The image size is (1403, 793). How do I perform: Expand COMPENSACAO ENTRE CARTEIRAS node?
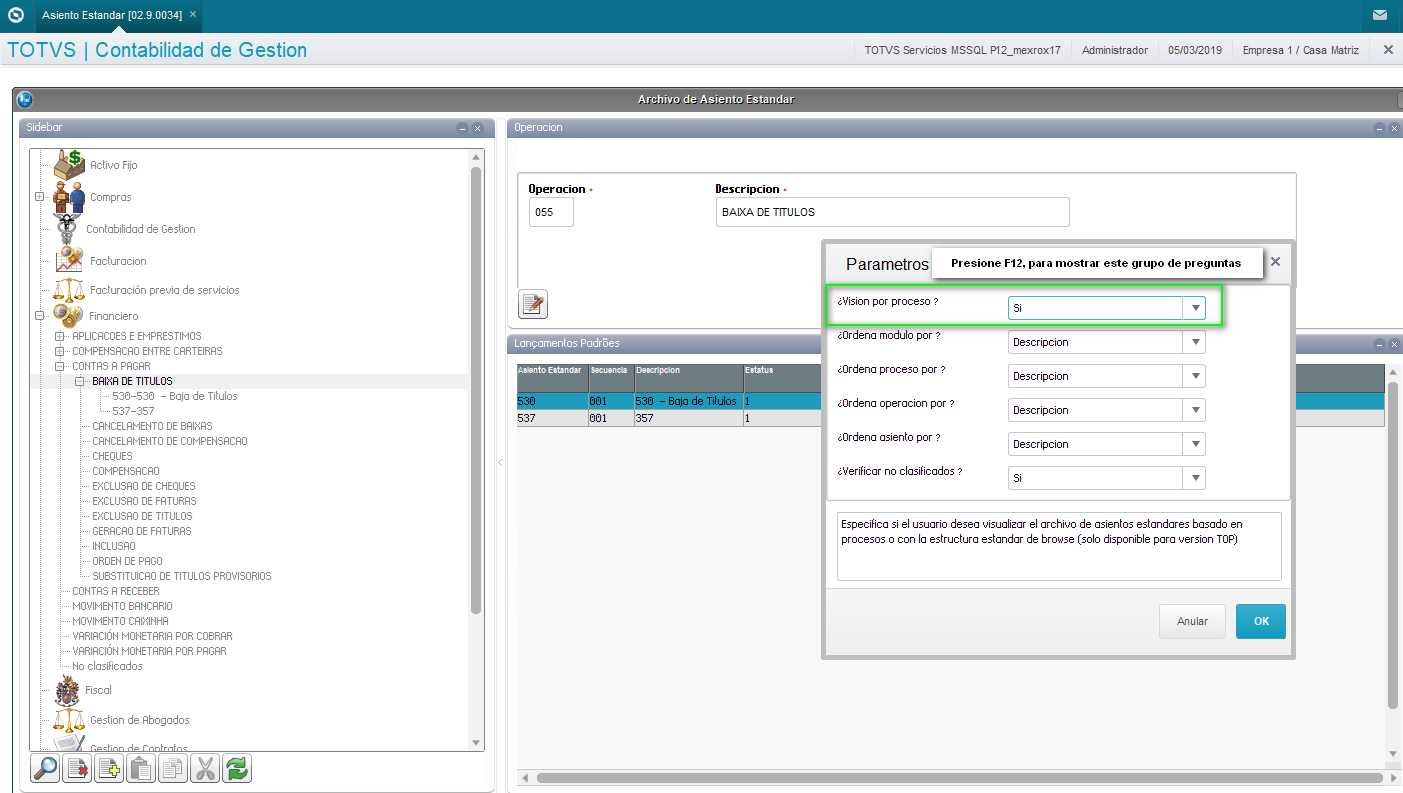click(60, 351)
